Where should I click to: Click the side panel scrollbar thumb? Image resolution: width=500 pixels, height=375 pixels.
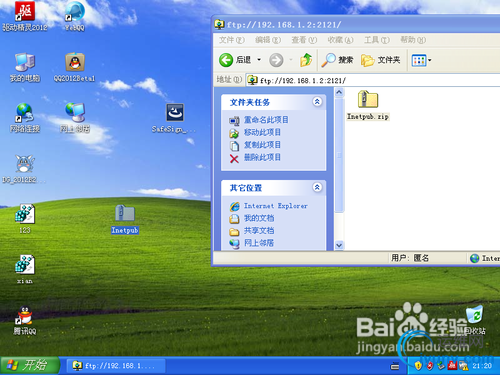[339, 155]
